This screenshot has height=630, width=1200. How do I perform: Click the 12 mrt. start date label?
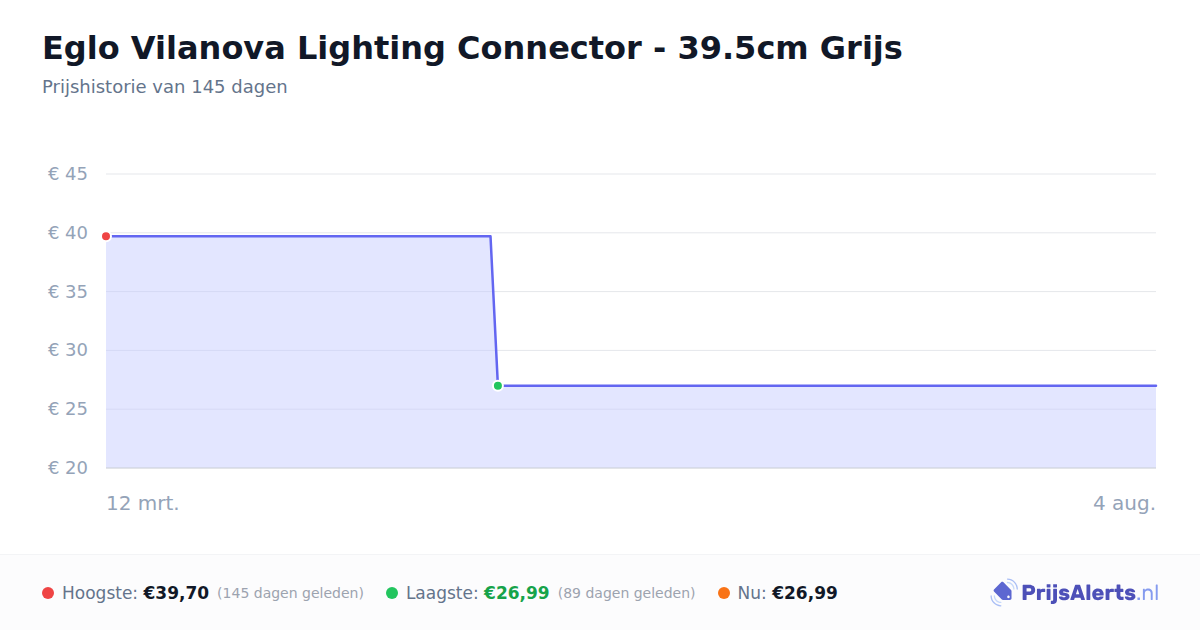tap(143, 504)
